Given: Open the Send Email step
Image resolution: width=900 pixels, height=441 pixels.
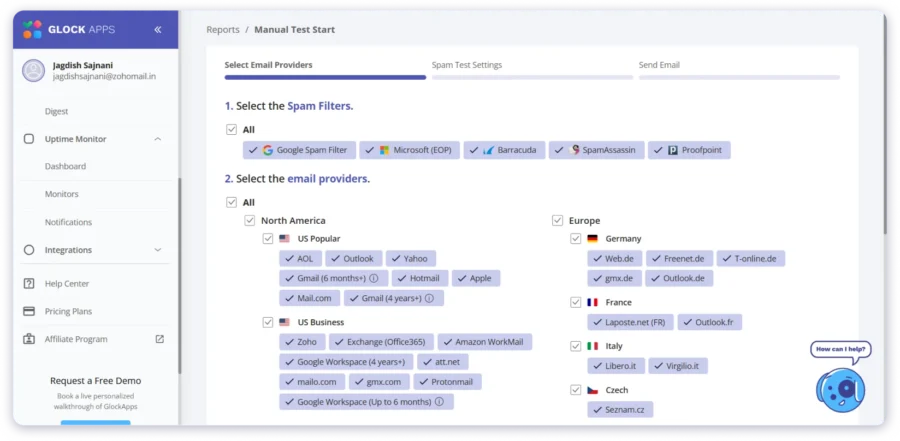Looking at the screenshot, I should [x=659, y=65].
